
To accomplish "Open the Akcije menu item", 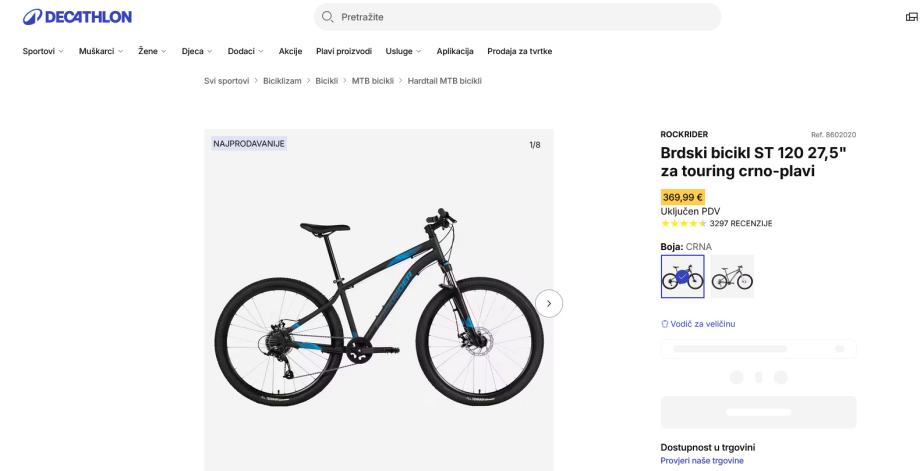I will [x=291, y=52].
